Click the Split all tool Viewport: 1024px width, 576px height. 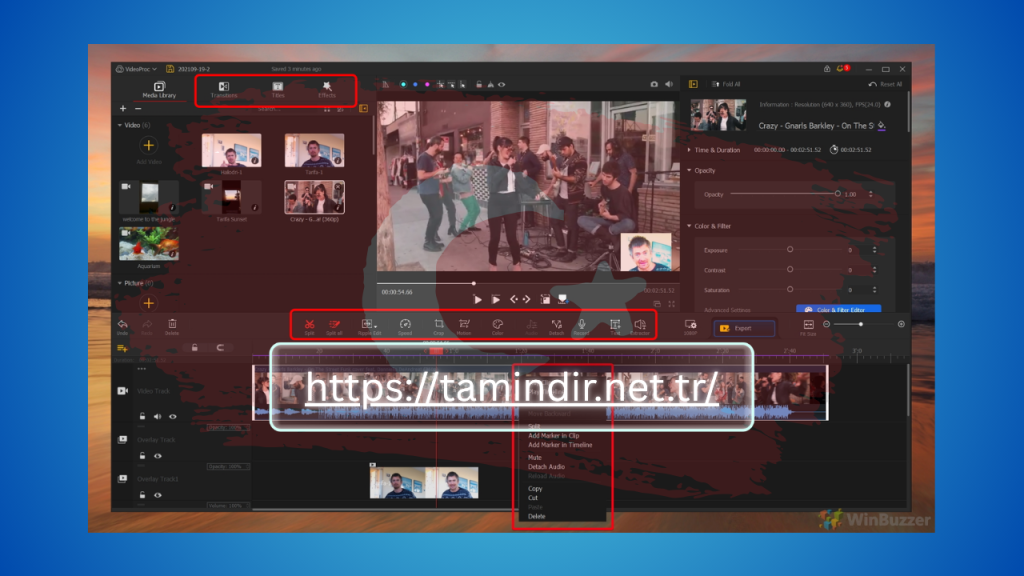point(334,325)
